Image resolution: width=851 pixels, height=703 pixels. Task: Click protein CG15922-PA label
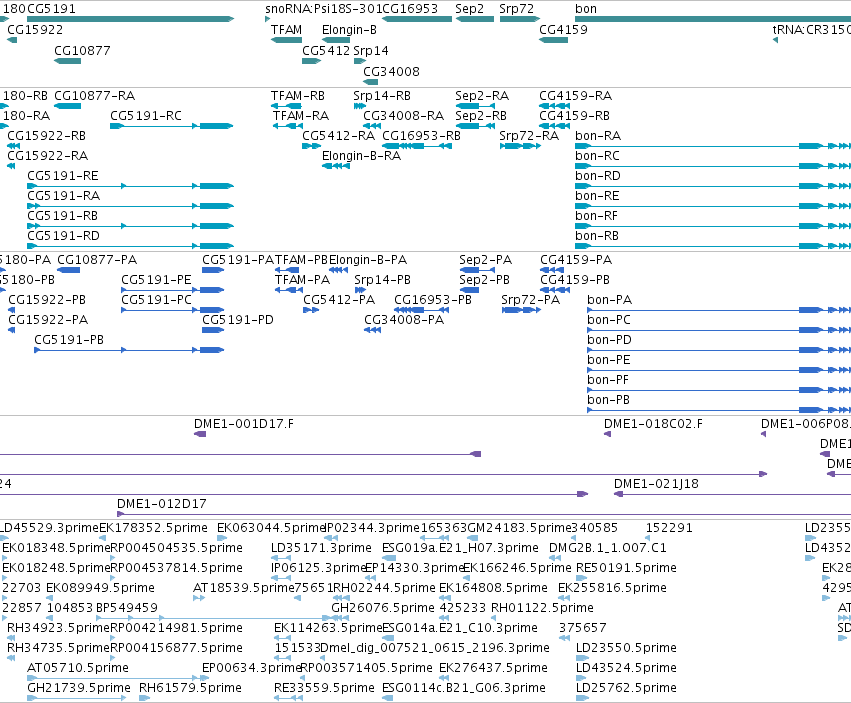[x=48, y=320]
